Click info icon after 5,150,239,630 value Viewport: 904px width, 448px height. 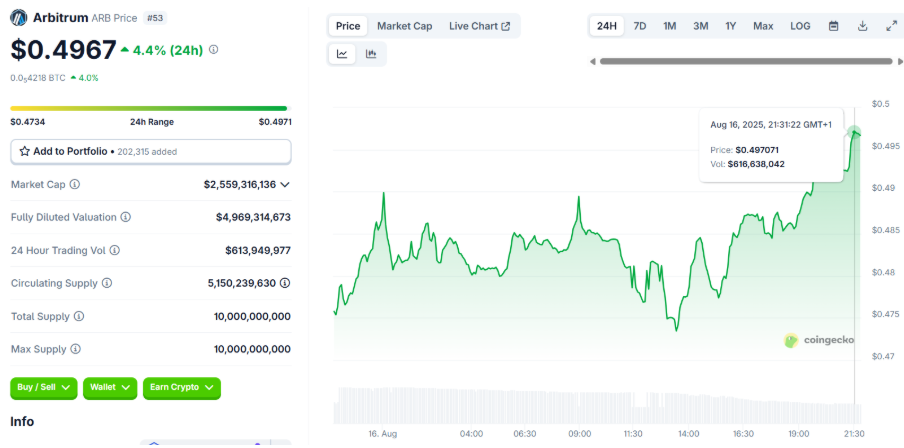(285, 283)
